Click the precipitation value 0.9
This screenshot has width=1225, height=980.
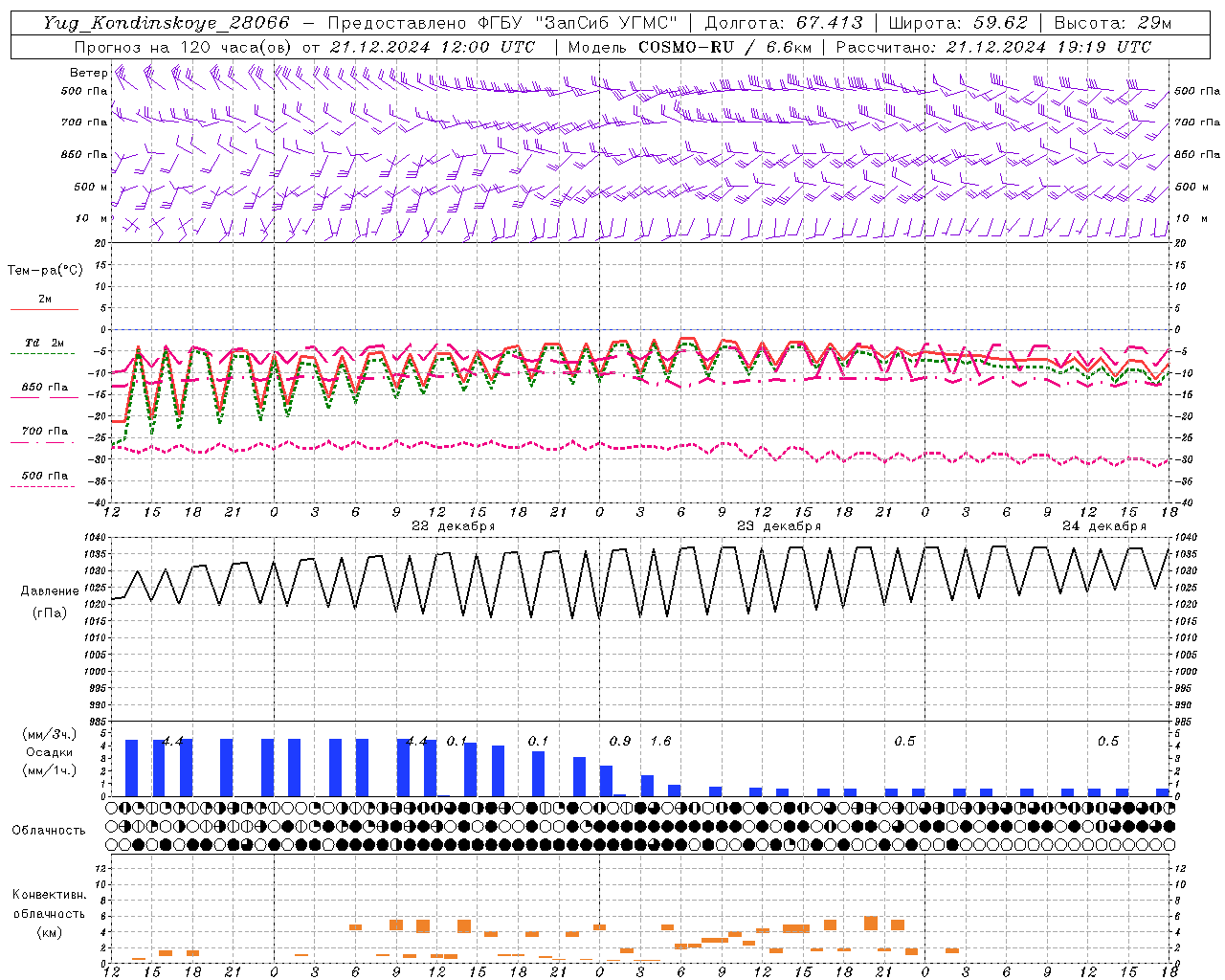tap(620, 741)
